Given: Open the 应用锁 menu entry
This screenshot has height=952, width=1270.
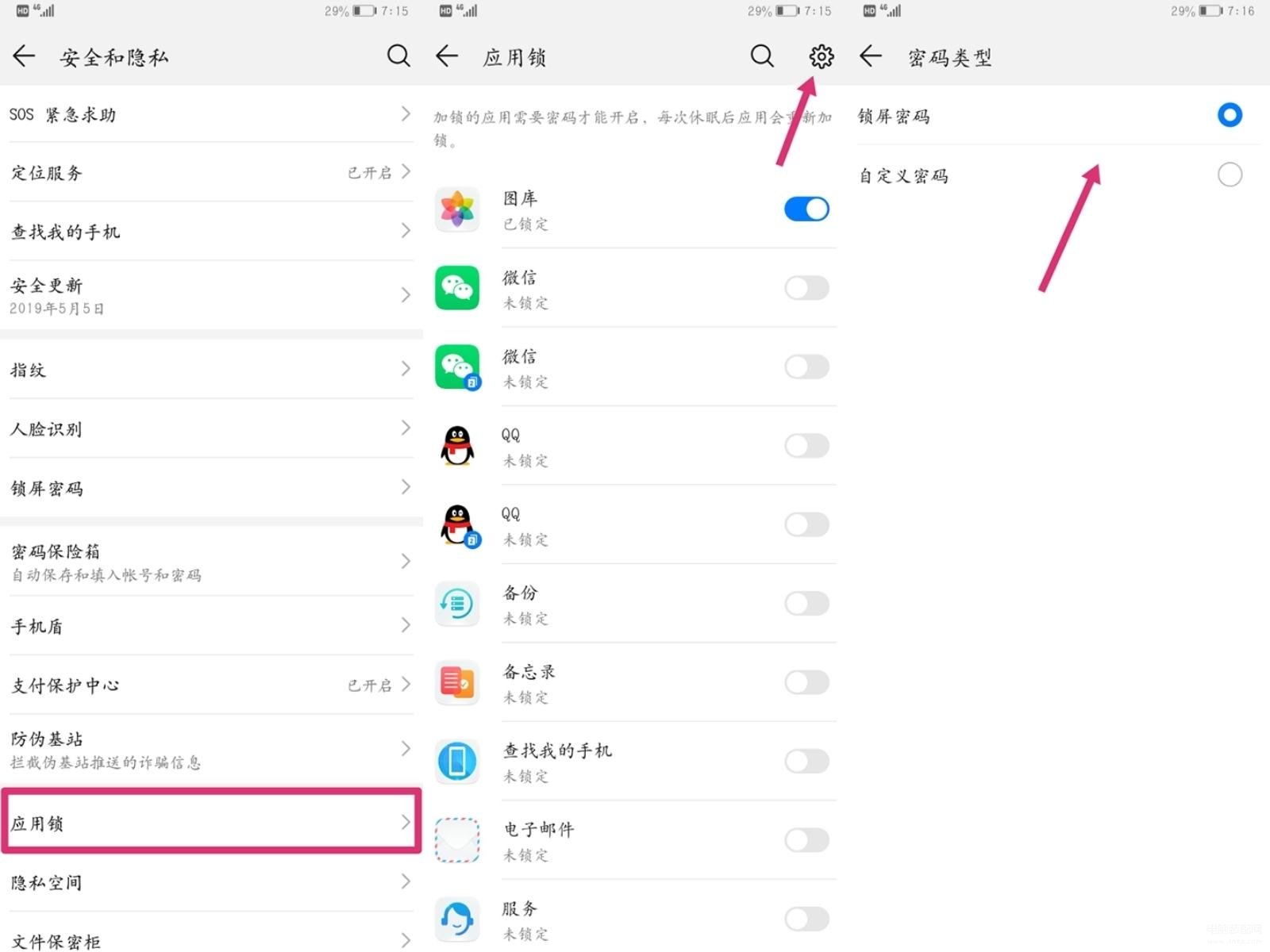Looking at the screenshot, I should click(211, 822).
